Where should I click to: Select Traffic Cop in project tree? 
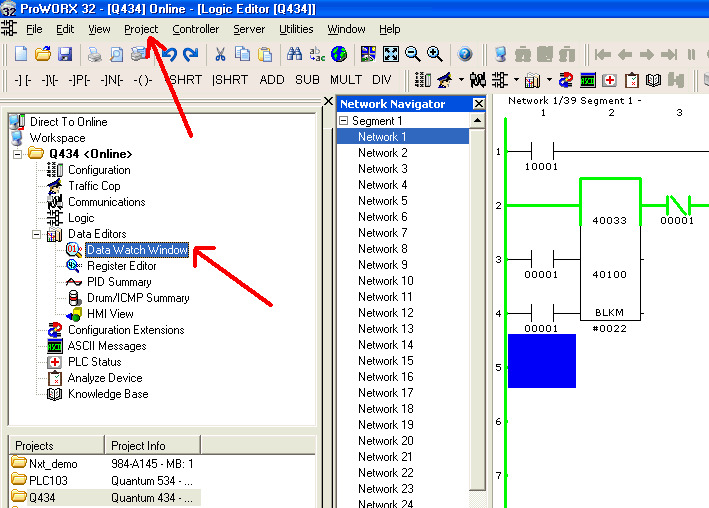pos(94,186)
